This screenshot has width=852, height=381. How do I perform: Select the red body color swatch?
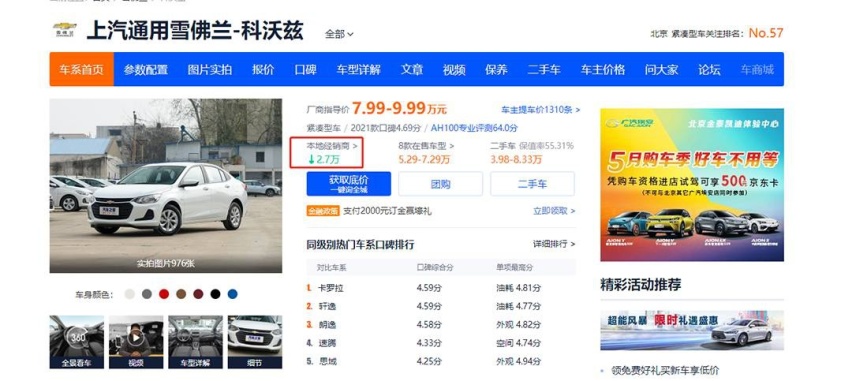point(164,294)
